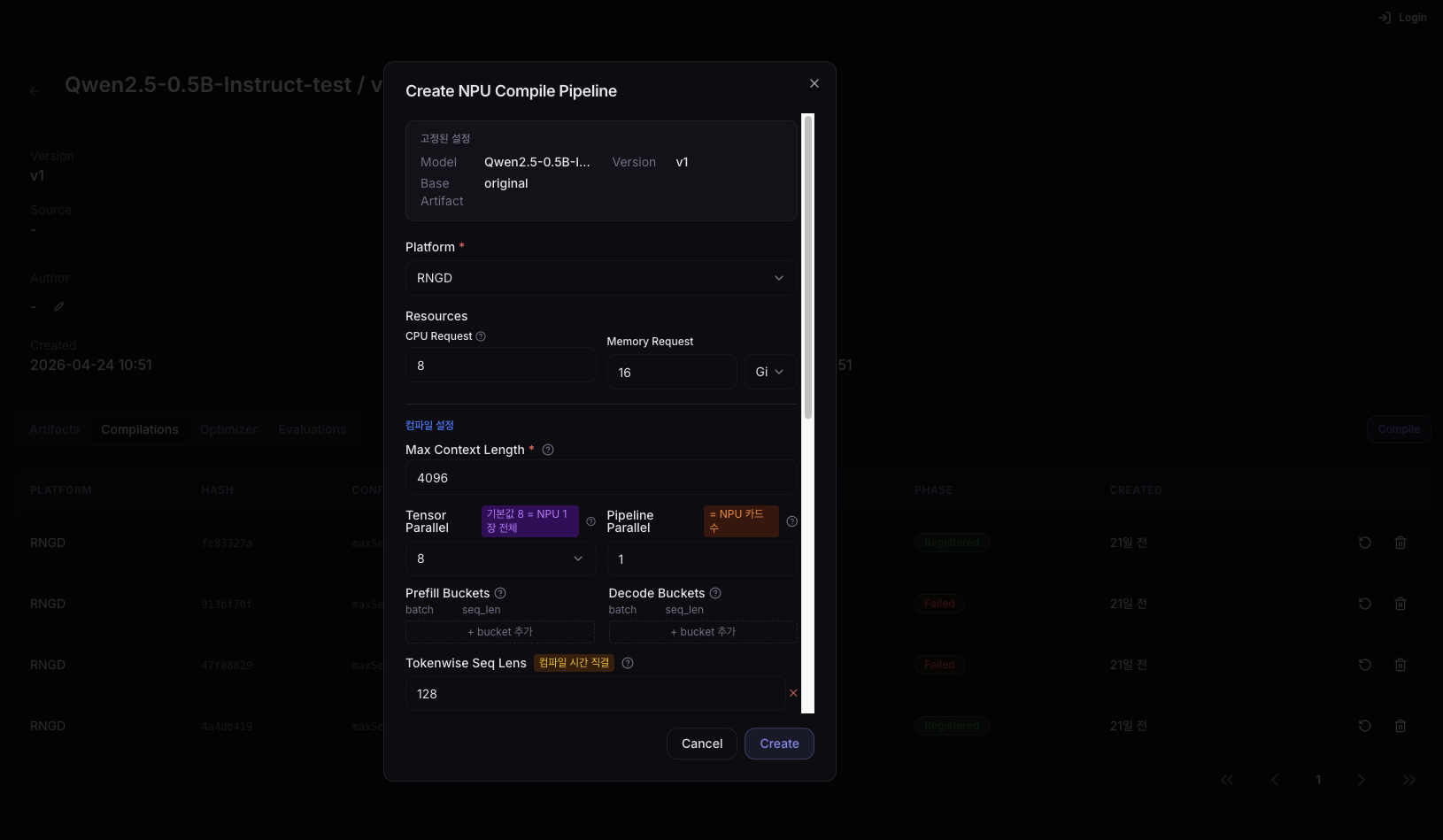
Task: Open the Gi memory unit dropdown
Action: click(x=770, y=372)
